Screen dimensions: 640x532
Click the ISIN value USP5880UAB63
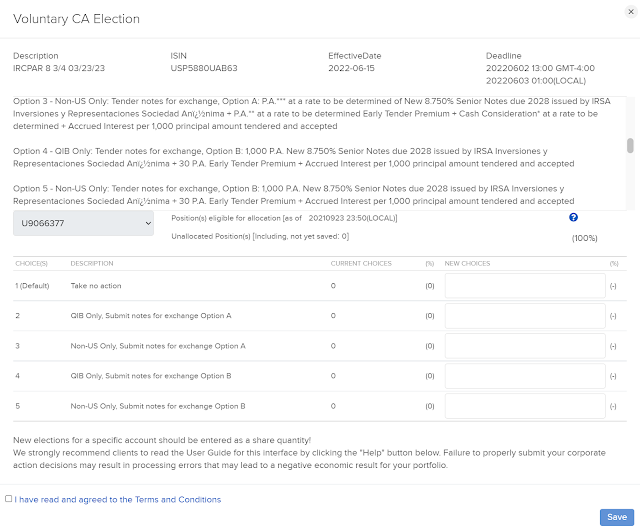click(x=205, y=69)
